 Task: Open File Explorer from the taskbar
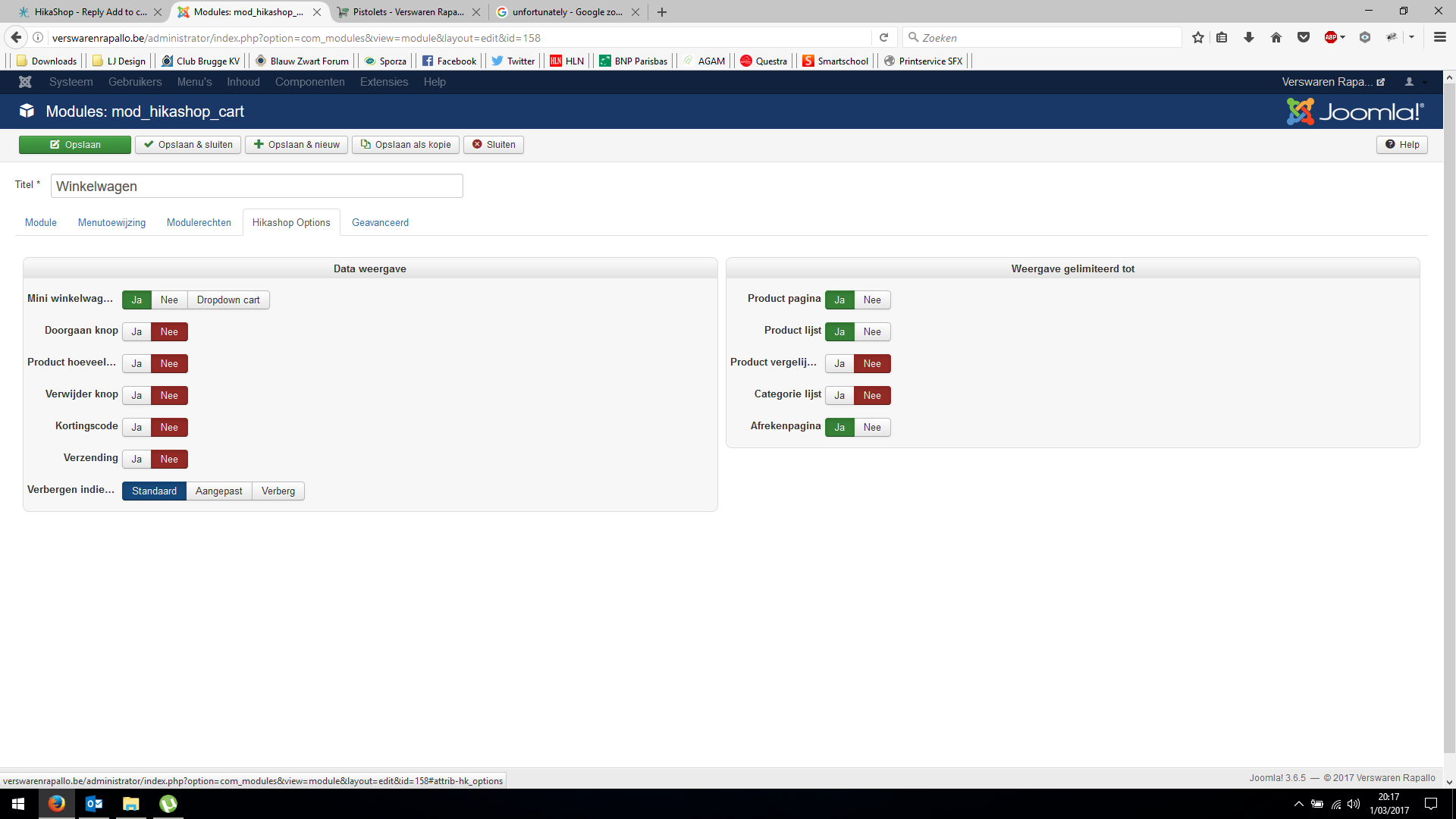tap(131, 804)
